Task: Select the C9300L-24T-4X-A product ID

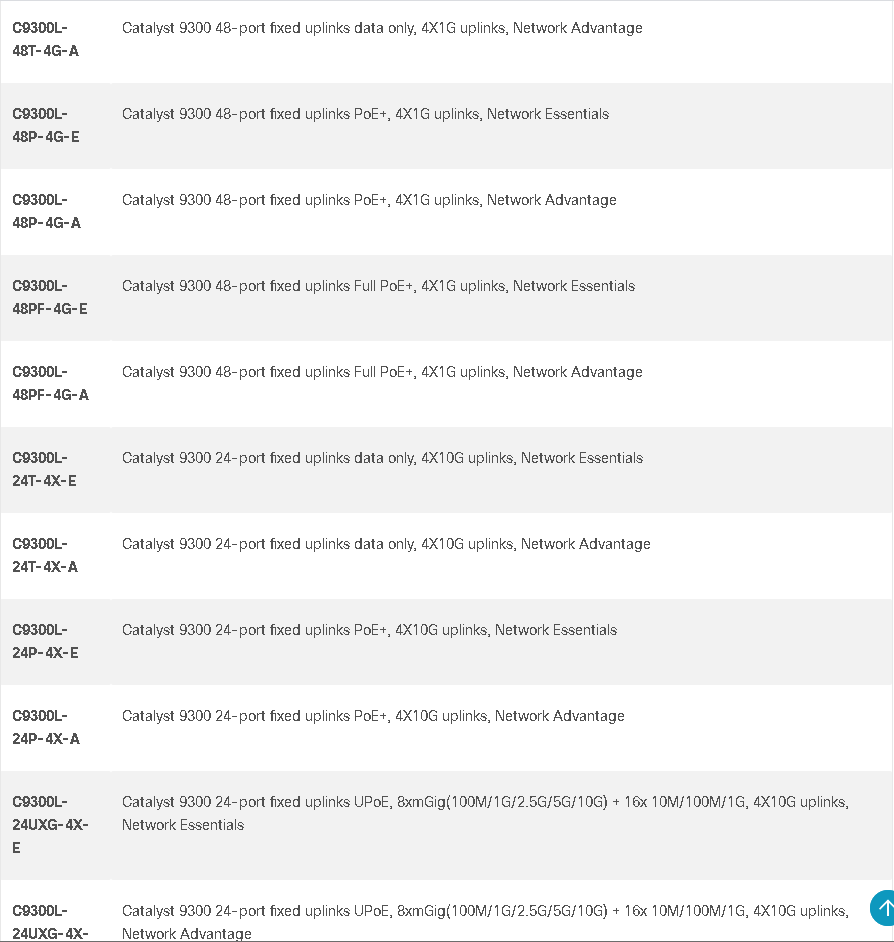Action: [45, 555]
